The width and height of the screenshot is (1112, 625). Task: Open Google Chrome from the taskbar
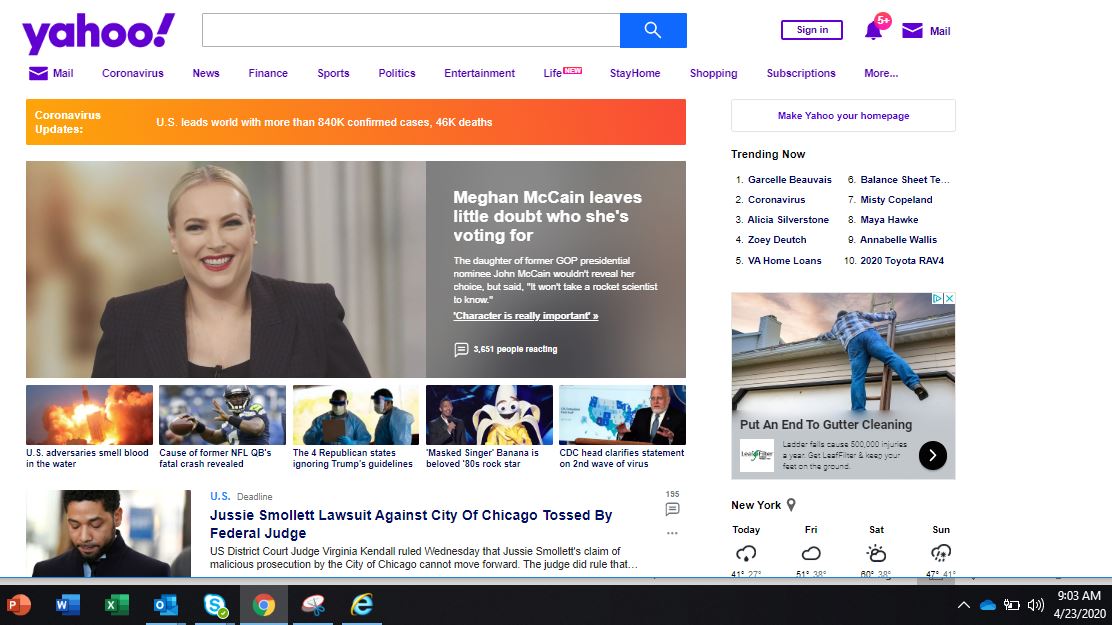click(264, 605)
